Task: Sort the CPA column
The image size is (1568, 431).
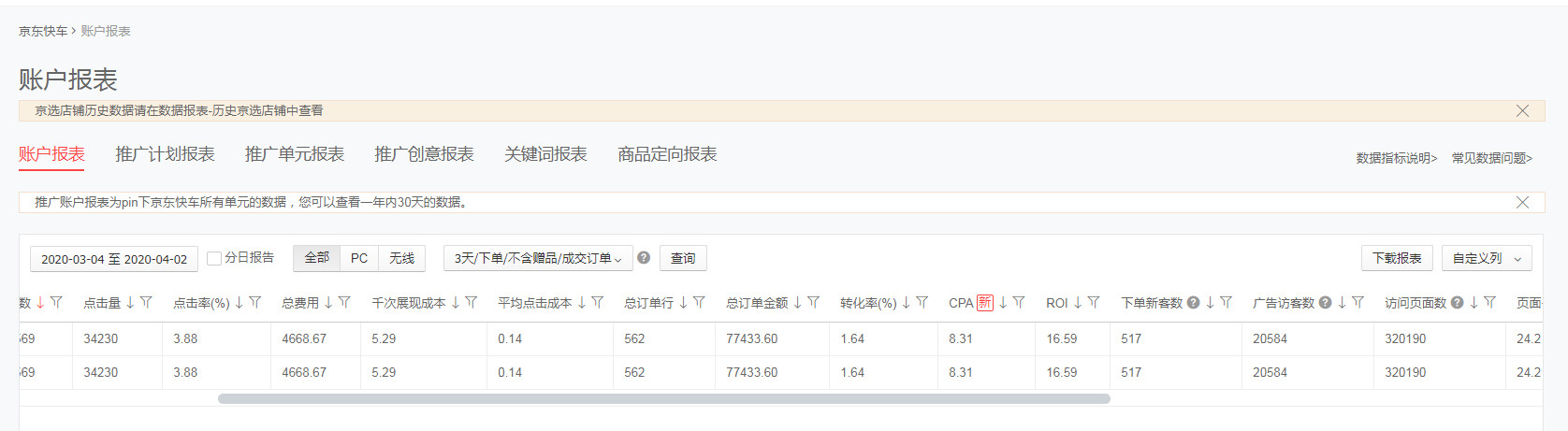Action: coord(1003,302)
